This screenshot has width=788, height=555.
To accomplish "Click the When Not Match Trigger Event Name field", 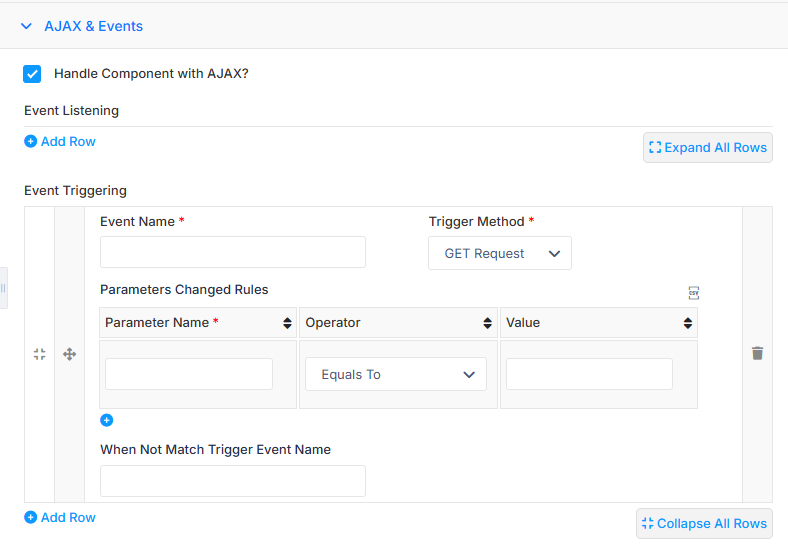I will click(233, 481).
